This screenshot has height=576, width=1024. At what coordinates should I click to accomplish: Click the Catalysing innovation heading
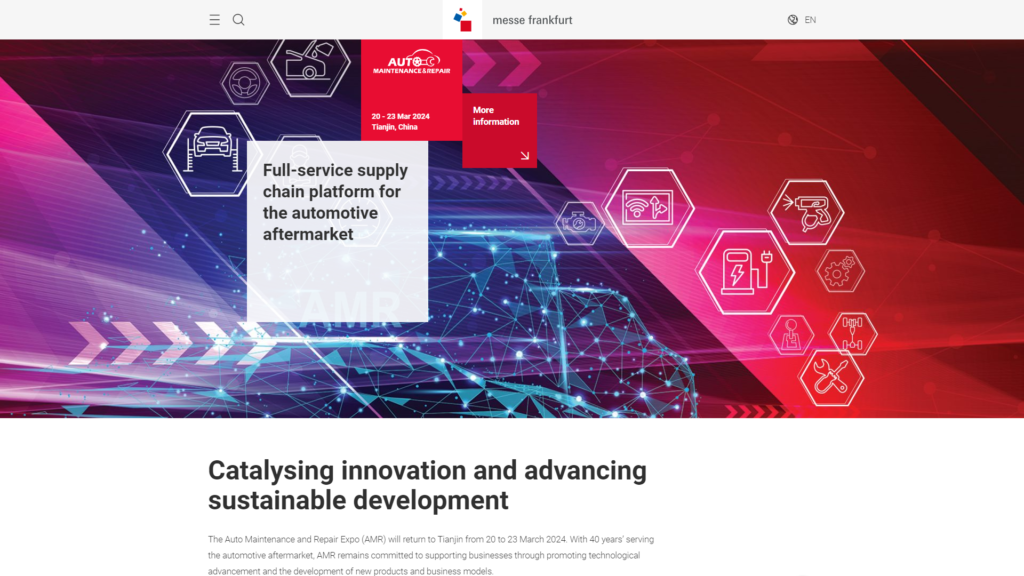(x=427, y=485)
